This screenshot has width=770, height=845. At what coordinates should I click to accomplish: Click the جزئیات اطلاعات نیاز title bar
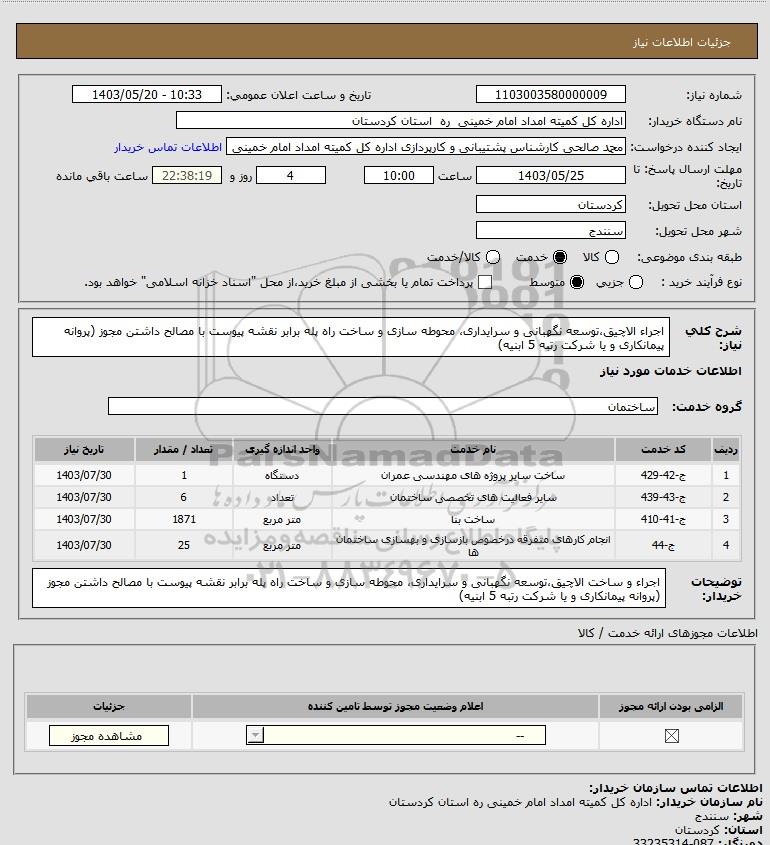pyautogui.click(x=387, y=41)
